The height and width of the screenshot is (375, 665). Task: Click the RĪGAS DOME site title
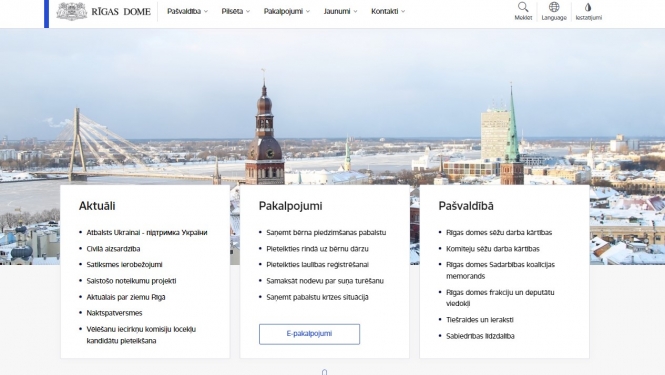coord(121,12)
